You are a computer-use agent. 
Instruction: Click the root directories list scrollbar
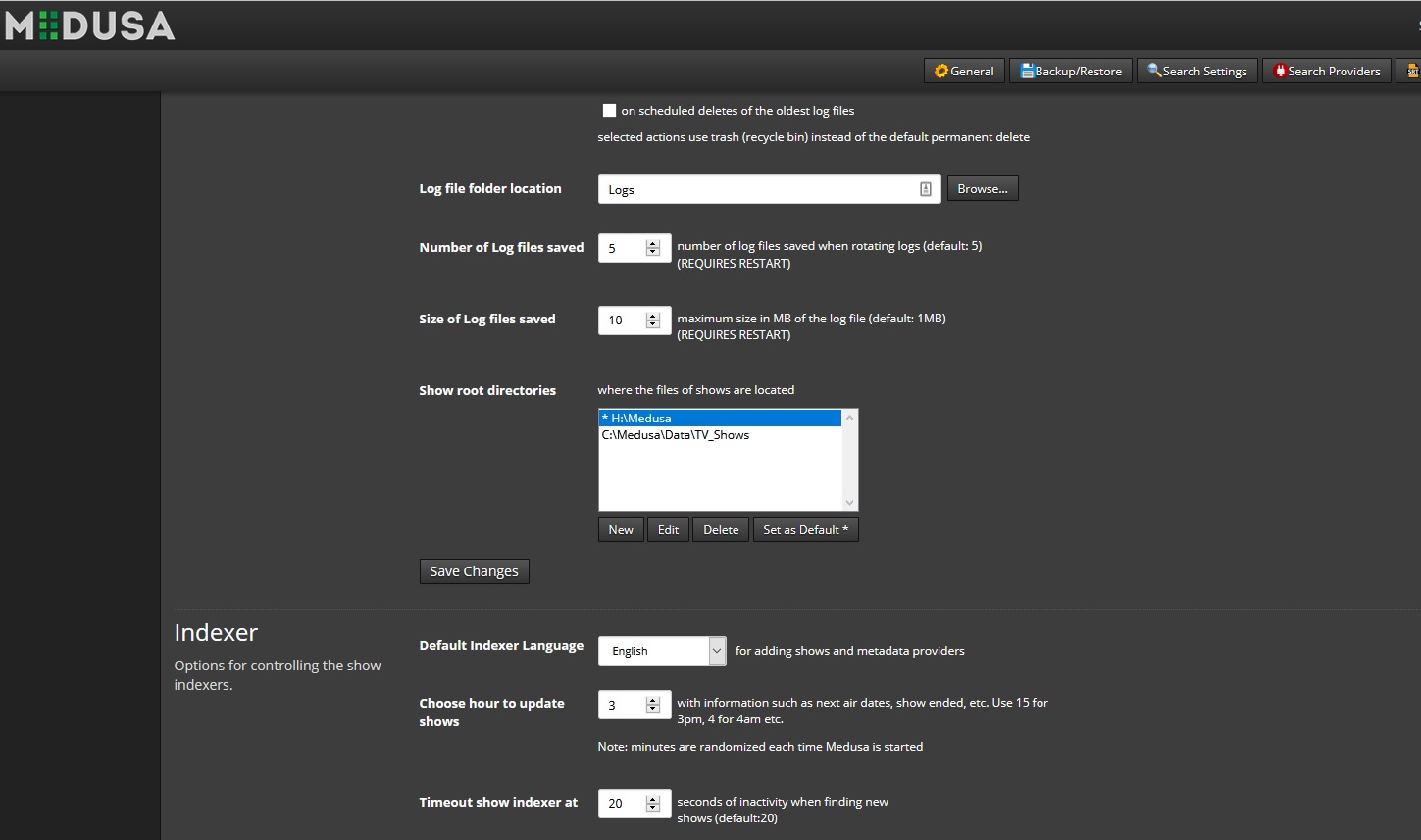point(849,459)
